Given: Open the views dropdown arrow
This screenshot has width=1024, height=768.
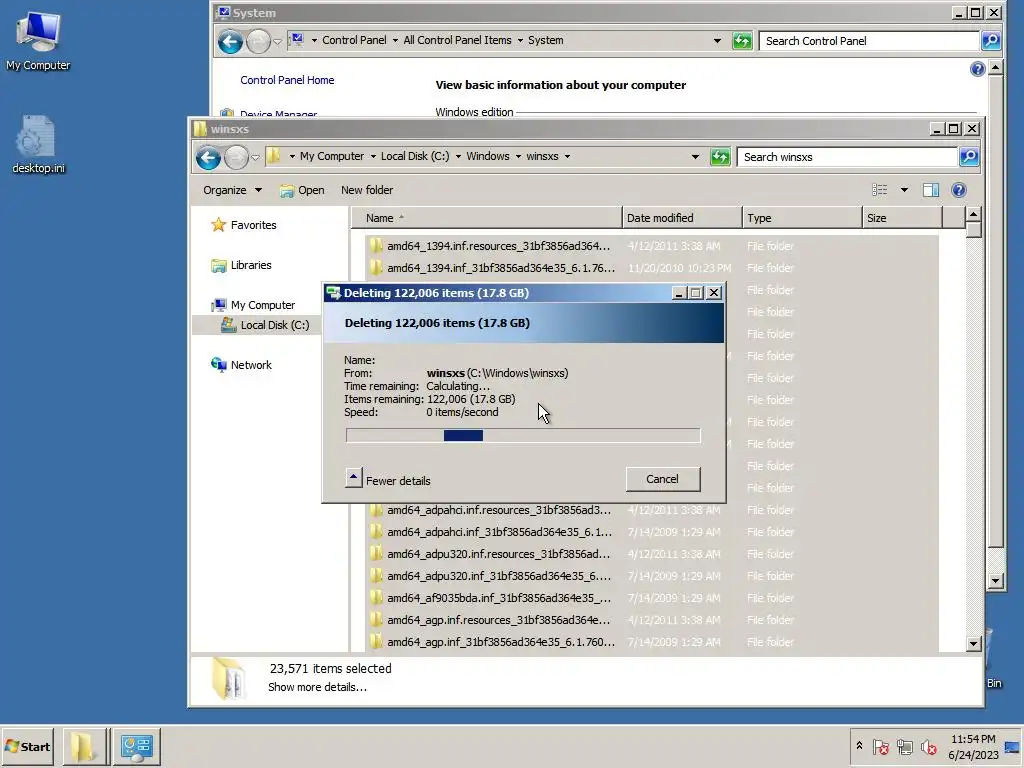Looking at the screenshot, I should pyautogui.click(x=904, y=190).
